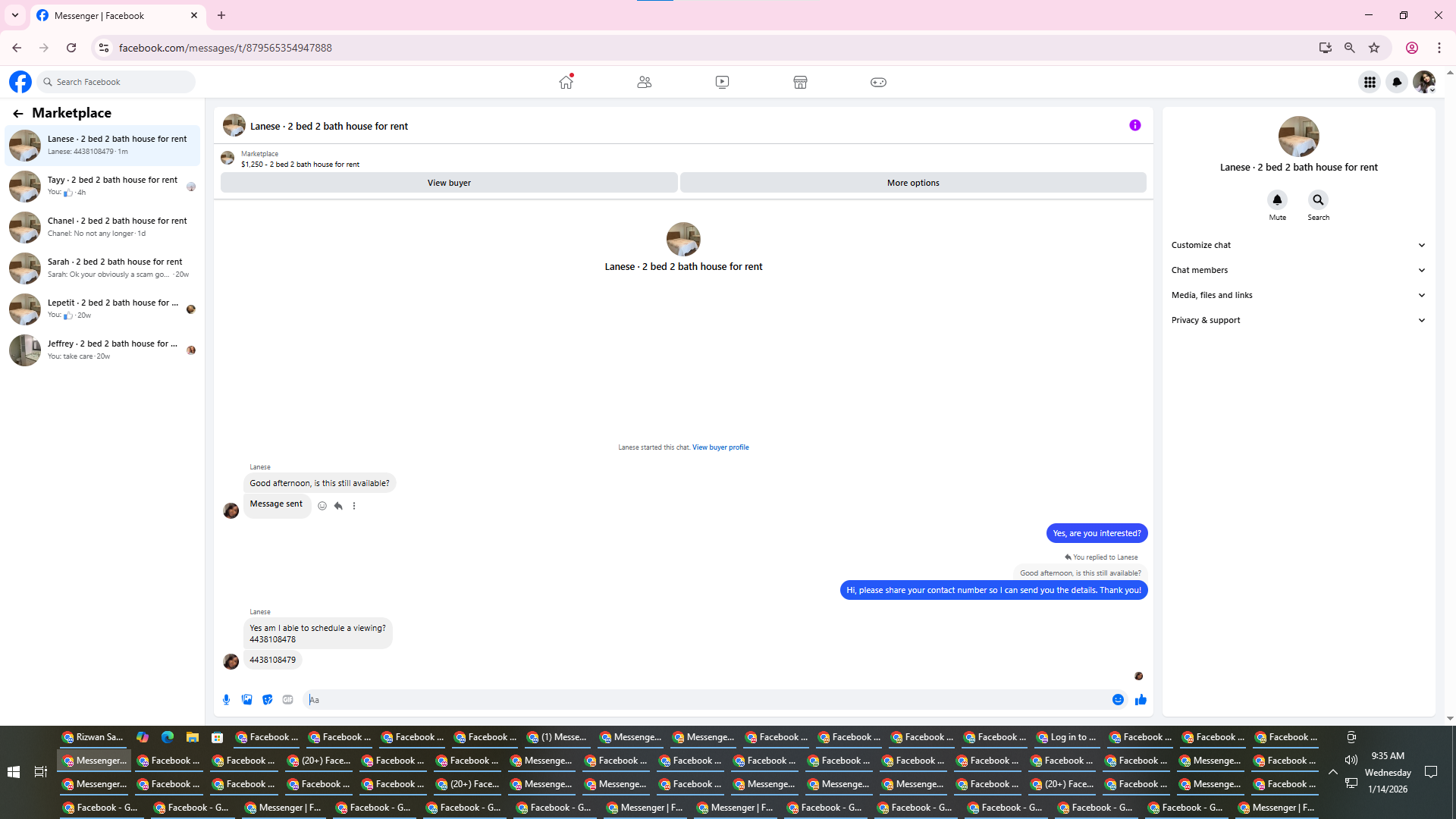Open the emoji picker in composer
Screen dimensions: 1456x819
point(1118,700)
